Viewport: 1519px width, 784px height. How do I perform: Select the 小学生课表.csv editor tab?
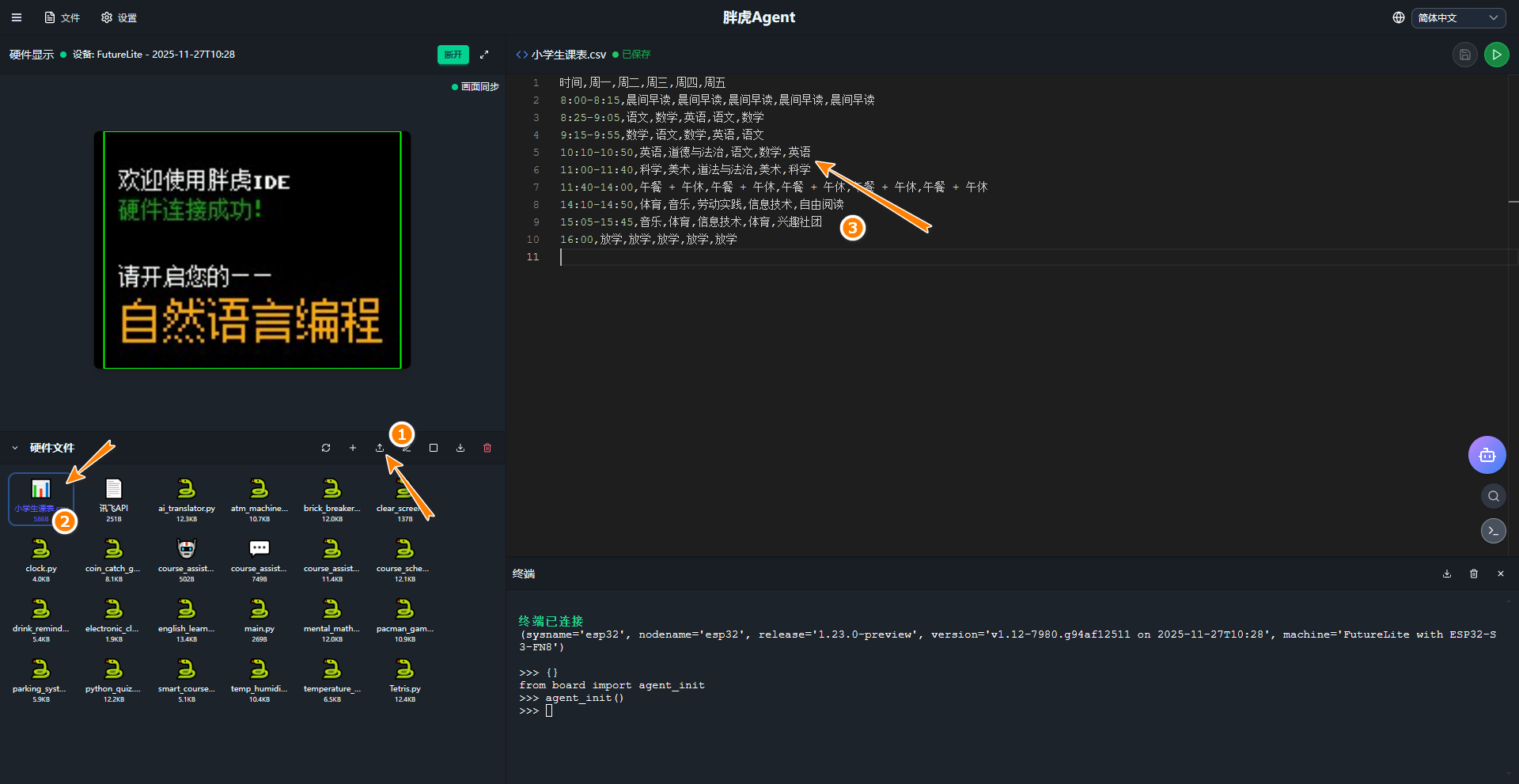pyautogui.click(x=568, y=55)
